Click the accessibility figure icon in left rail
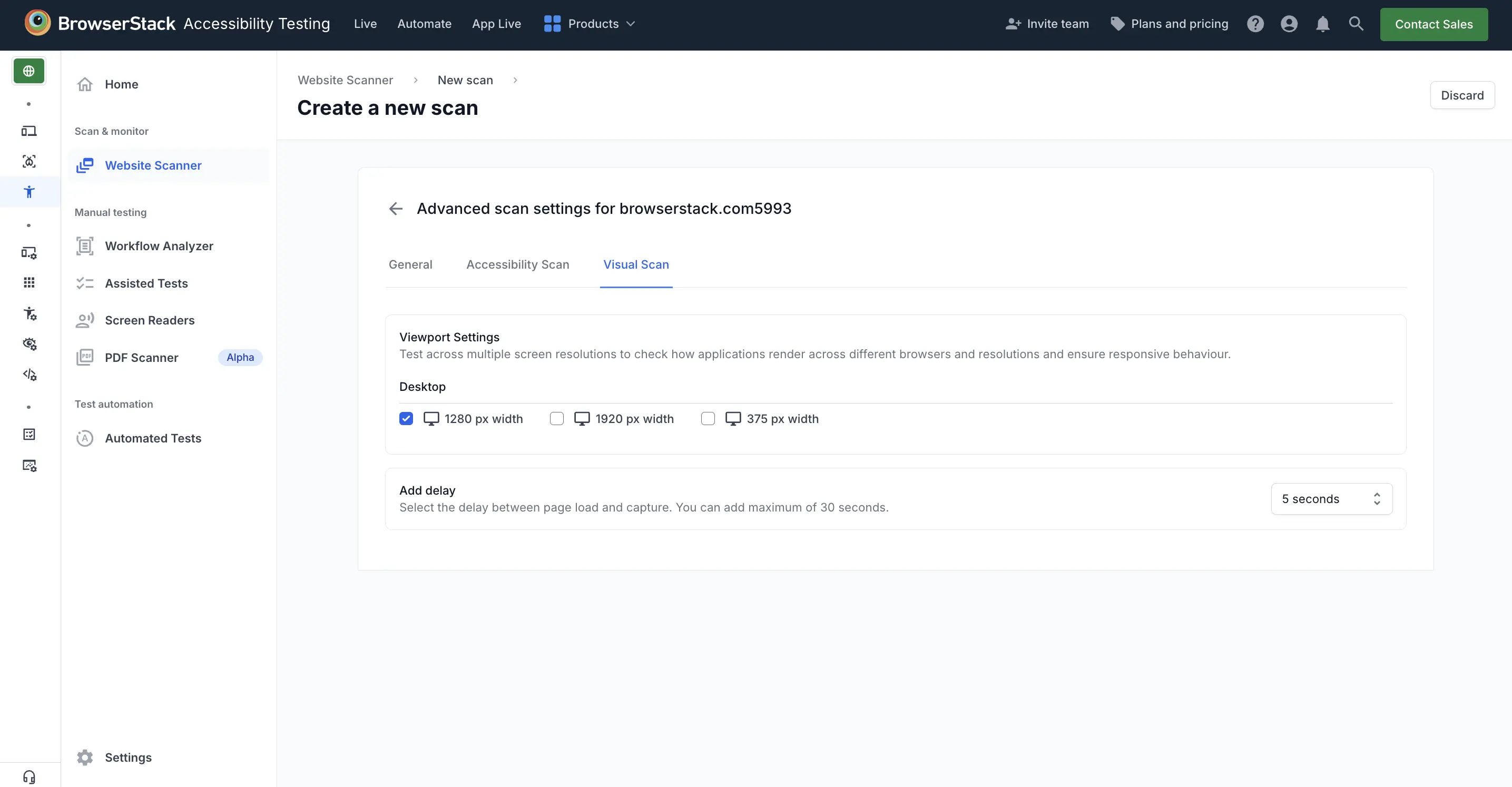Screen dimensions: 1512x787 [x=29, y=191]
